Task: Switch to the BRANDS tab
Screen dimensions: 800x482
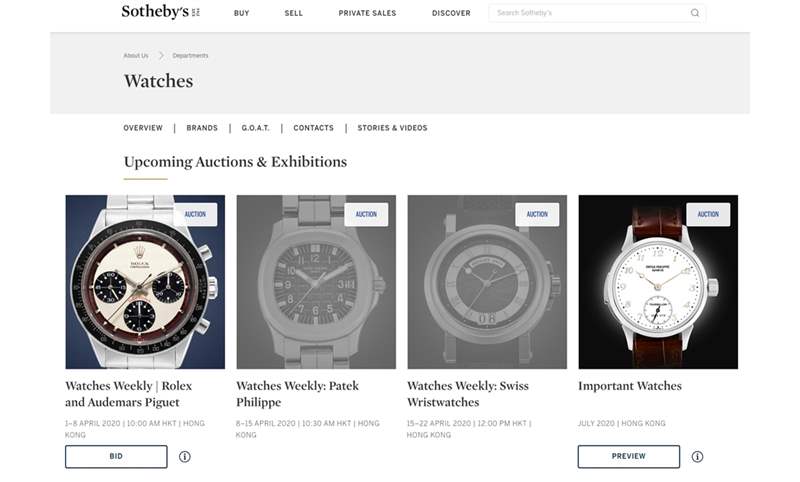Action: tap(202, 128)
